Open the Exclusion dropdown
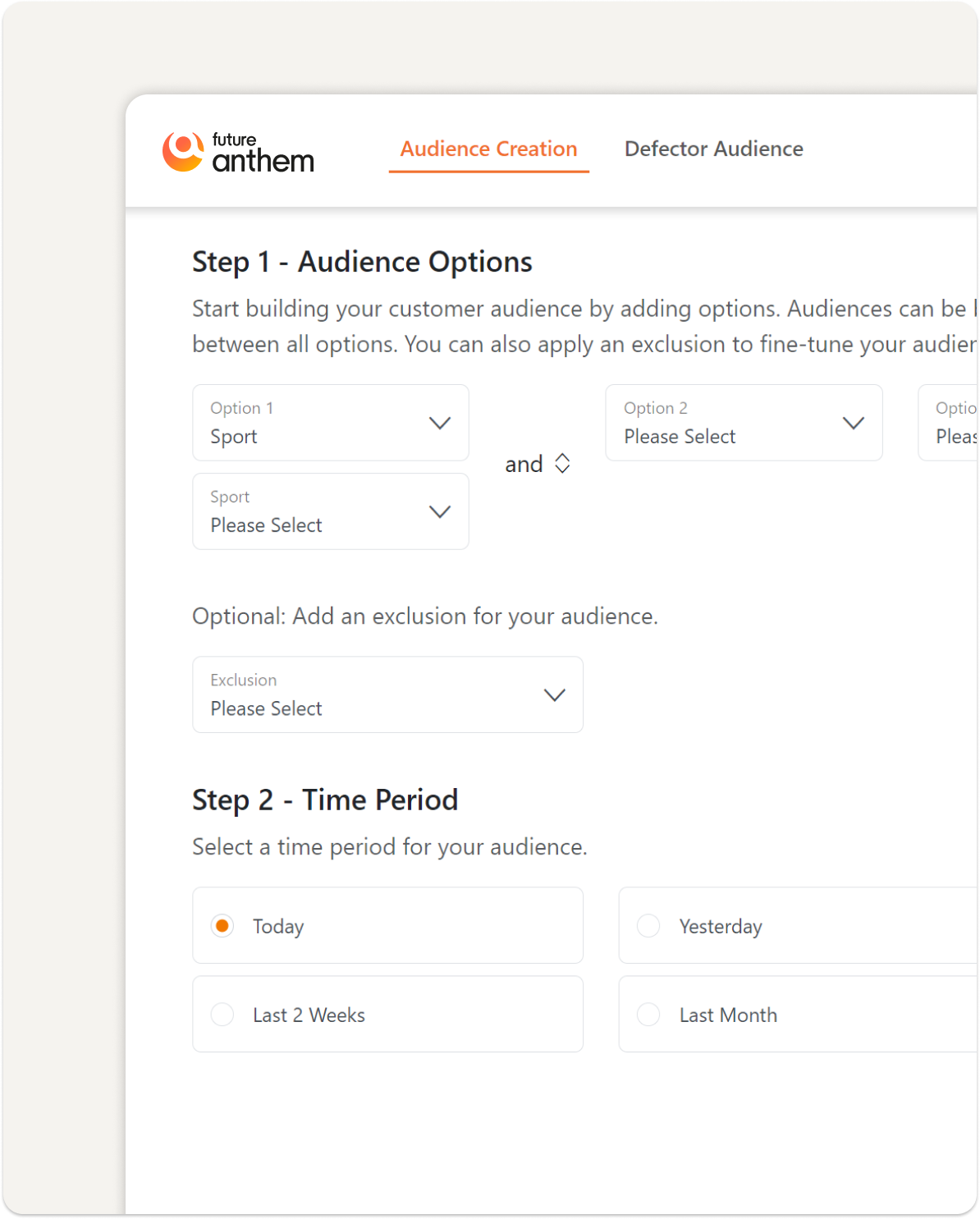This screenshot has height=1219, width=980. [x=387, y=694]
